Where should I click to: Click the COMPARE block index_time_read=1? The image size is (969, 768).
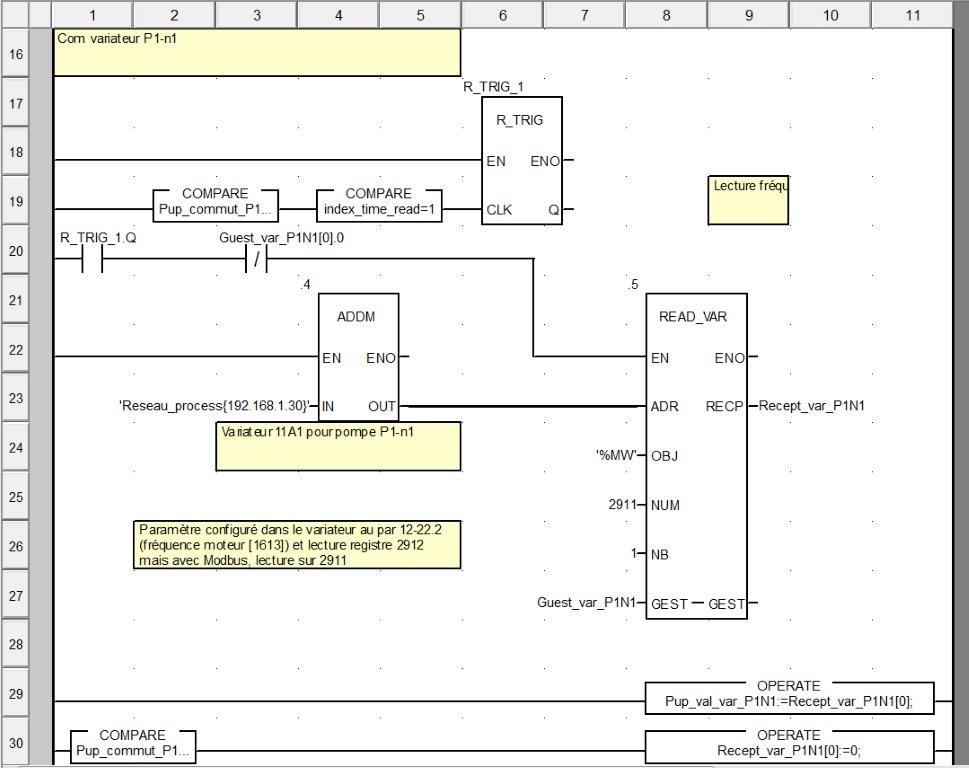(378, 203)
